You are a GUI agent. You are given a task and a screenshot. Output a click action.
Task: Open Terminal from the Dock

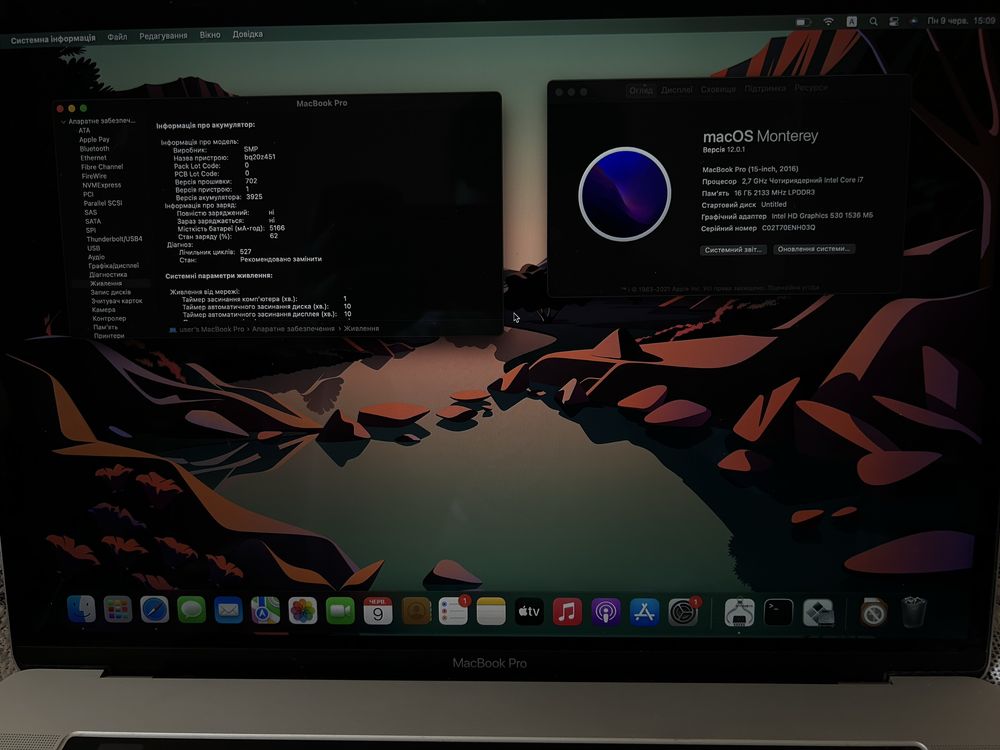(x=779, y=613)
